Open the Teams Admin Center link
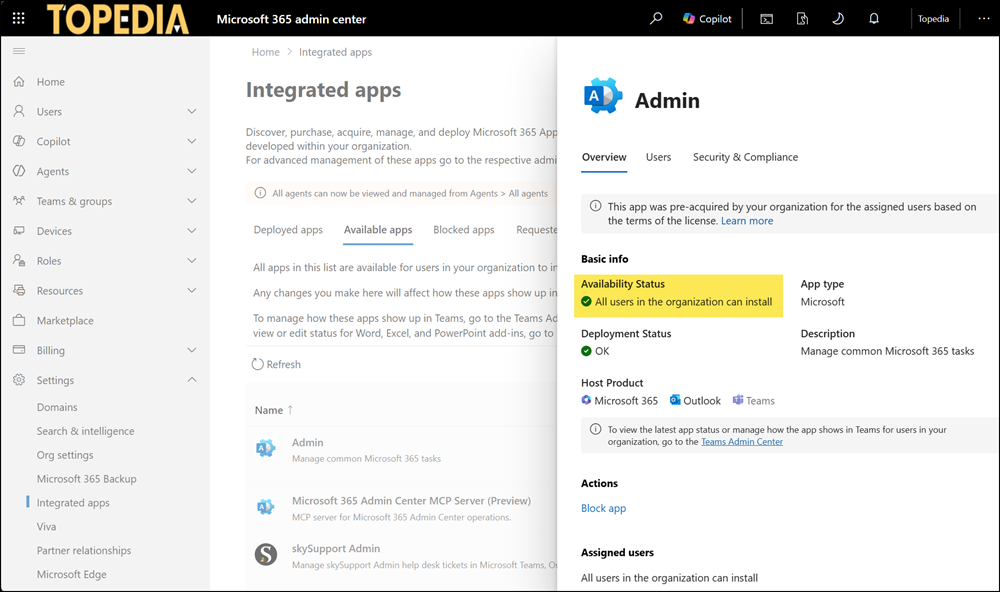Viewport: 1000px width, 592px height. tap(742, 441)
